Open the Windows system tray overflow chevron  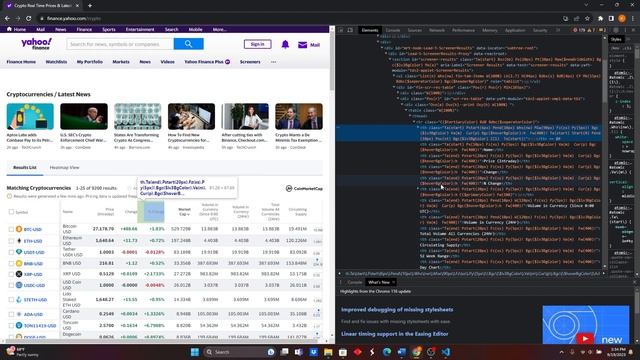click(x=562, y=352)
